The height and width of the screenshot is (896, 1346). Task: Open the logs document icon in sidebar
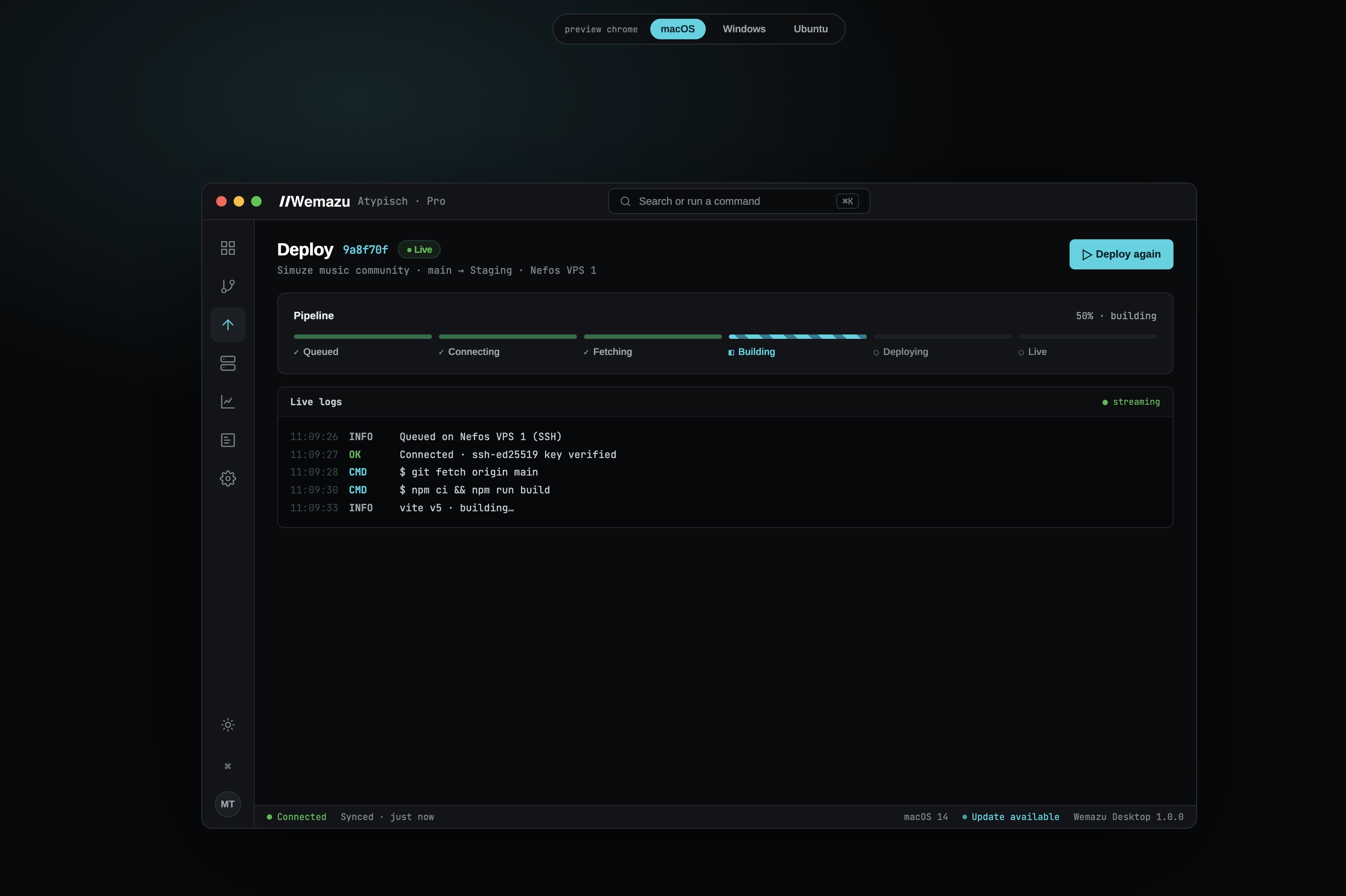228,440
